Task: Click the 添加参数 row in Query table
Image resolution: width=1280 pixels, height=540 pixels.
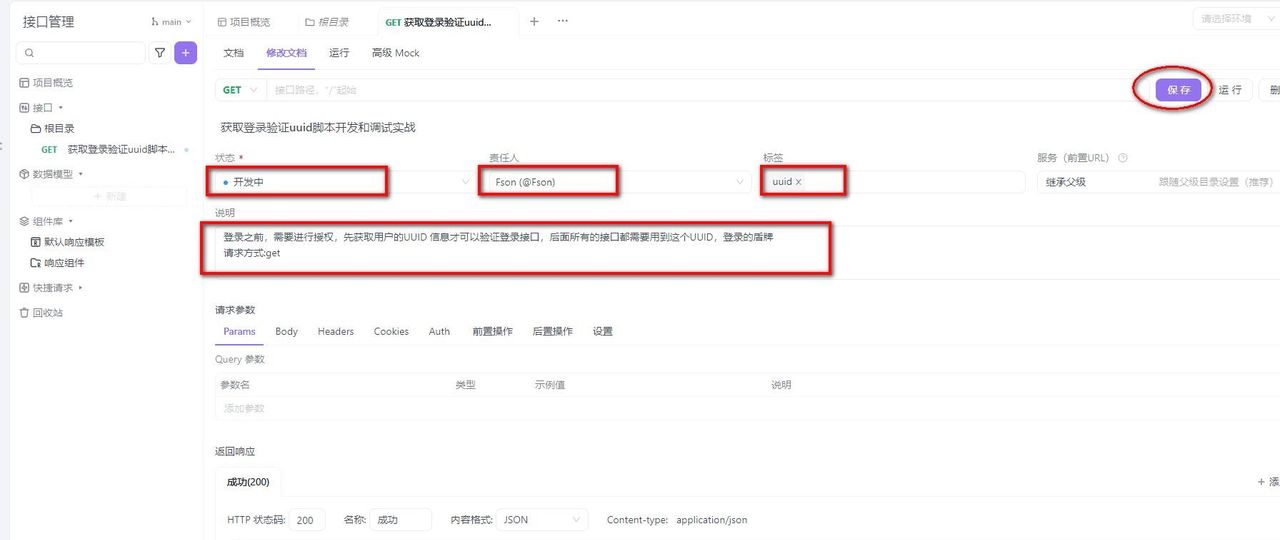Action: point(747,408)
